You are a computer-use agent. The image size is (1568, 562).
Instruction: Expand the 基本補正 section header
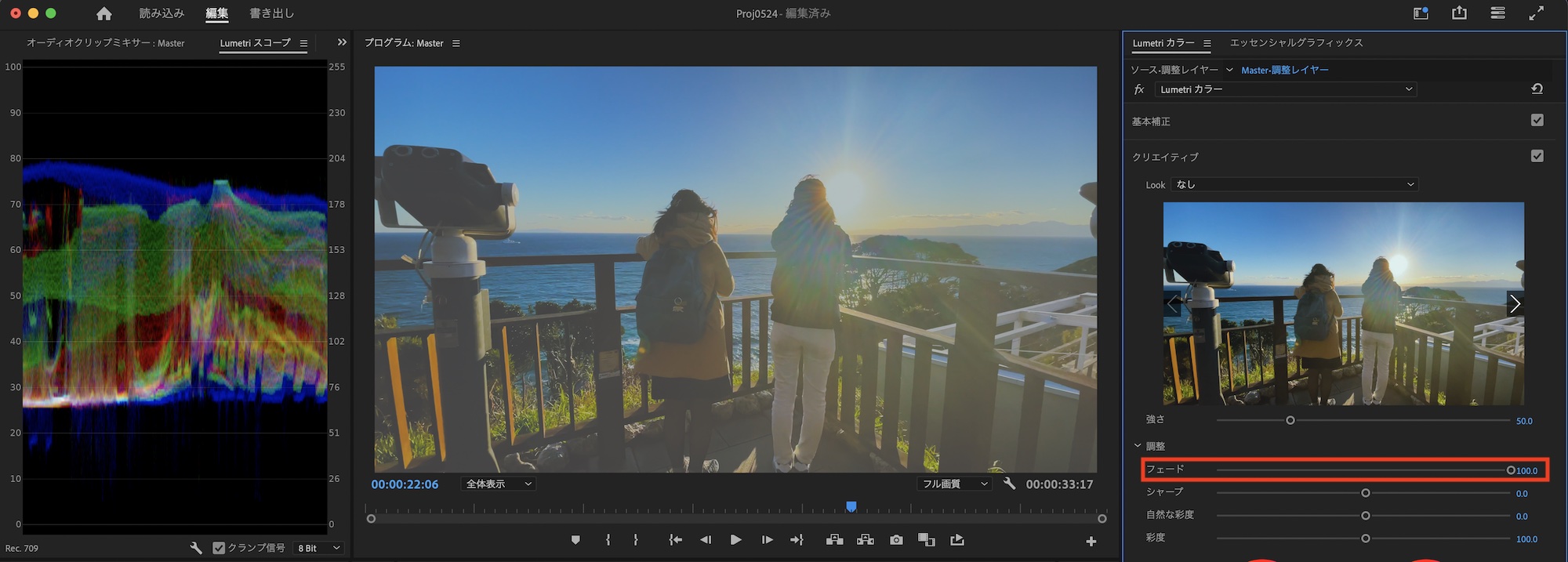click(1151, 121)
